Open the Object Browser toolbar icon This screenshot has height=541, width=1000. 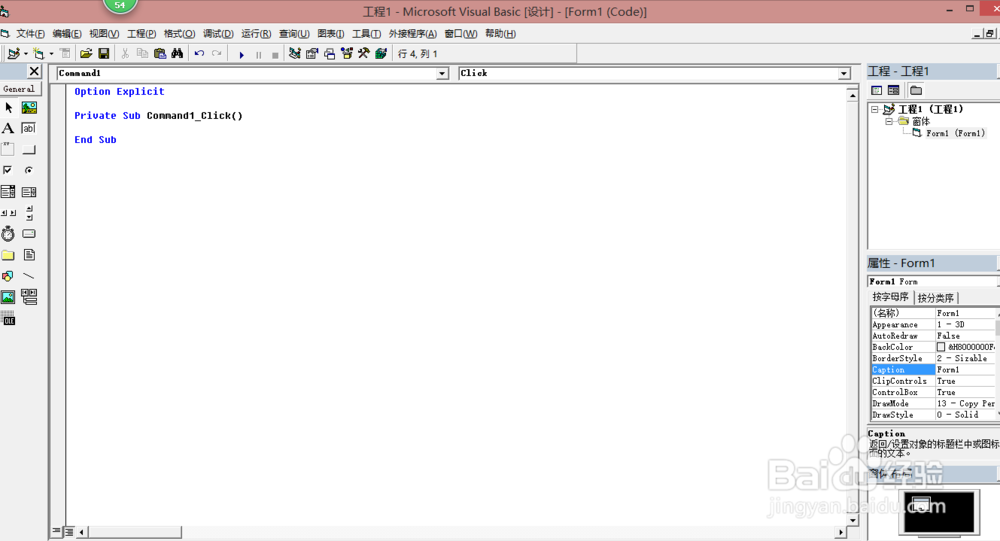click(346, 54)
